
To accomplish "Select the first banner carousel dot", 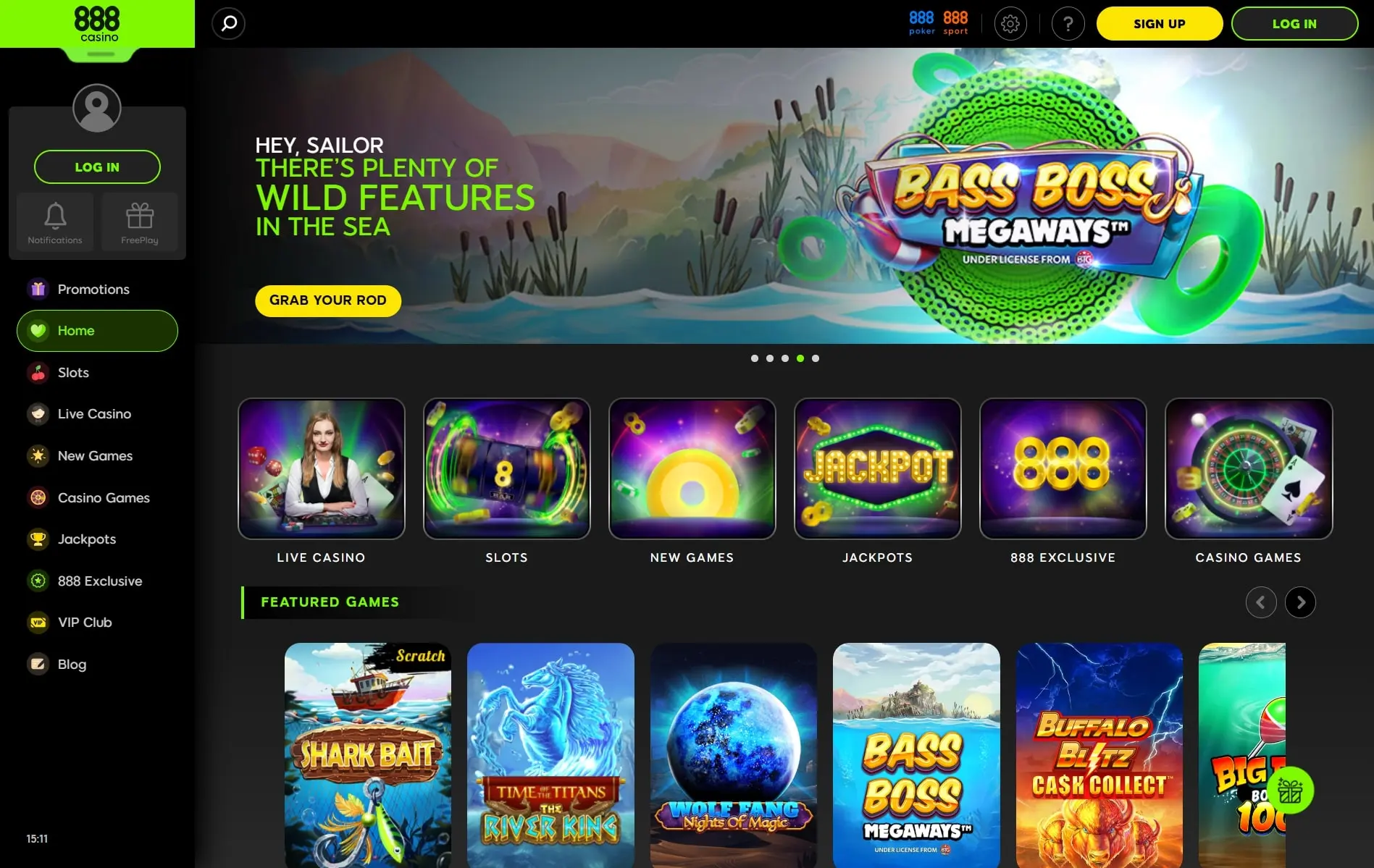I will coord(755,358).
